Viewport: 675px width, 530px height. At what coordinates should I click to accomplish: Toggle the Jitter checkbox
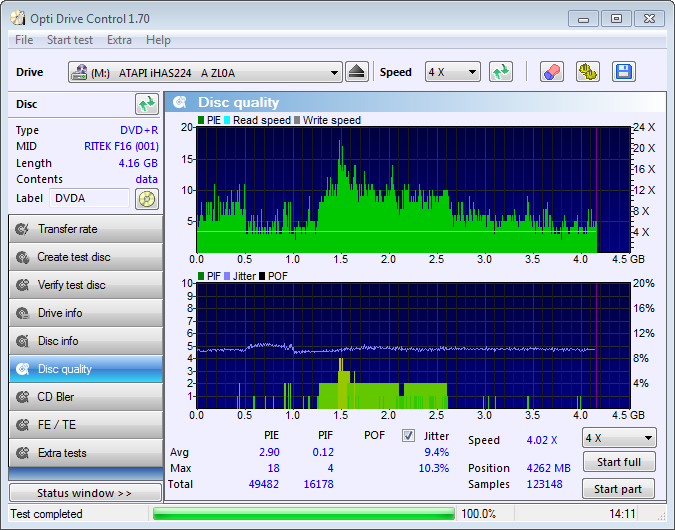point(408,436)
